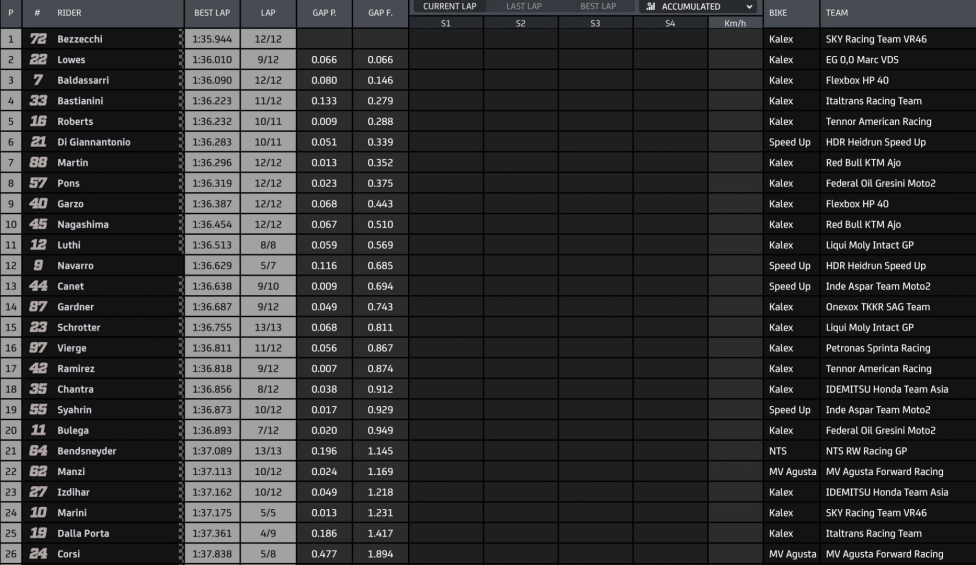Screen dimensions: 976x565
Task: Click rider number 57 badge for Pons
Action: [38, 182]
